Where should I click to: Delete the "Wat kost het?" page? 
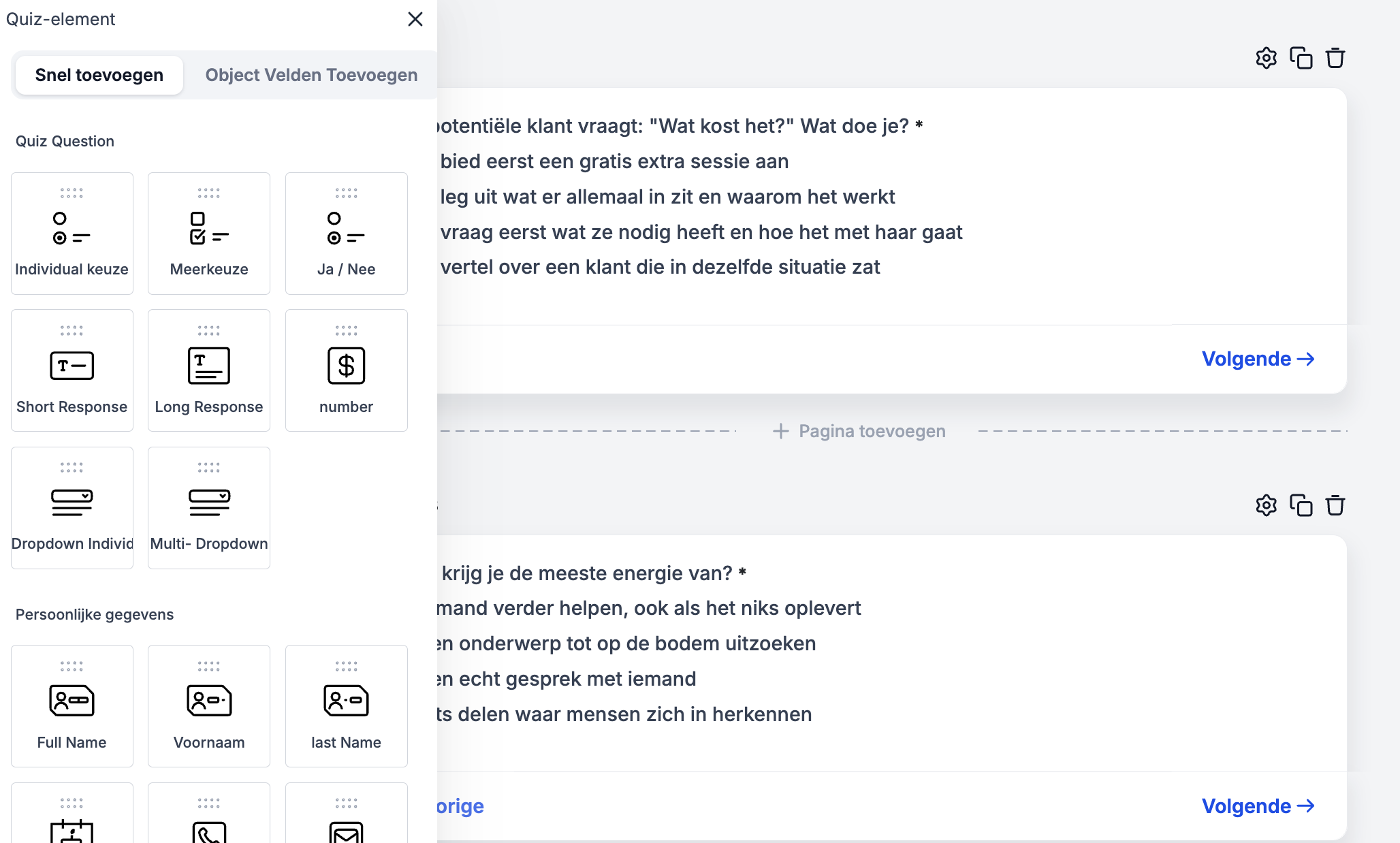click(x=1335, y=58)
